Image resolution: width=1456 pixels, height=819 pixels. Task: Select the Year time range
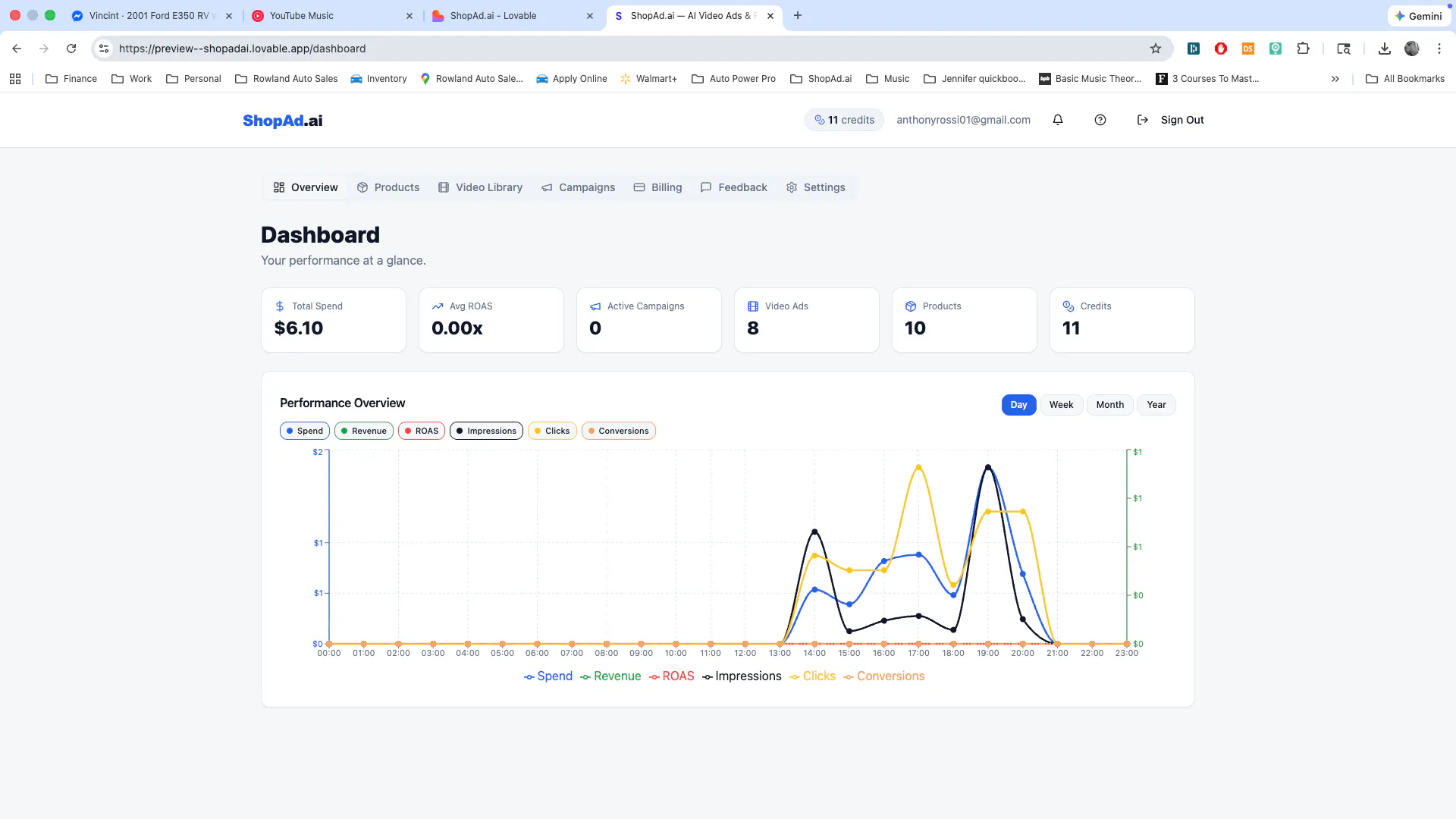[x=1156, y=405]
